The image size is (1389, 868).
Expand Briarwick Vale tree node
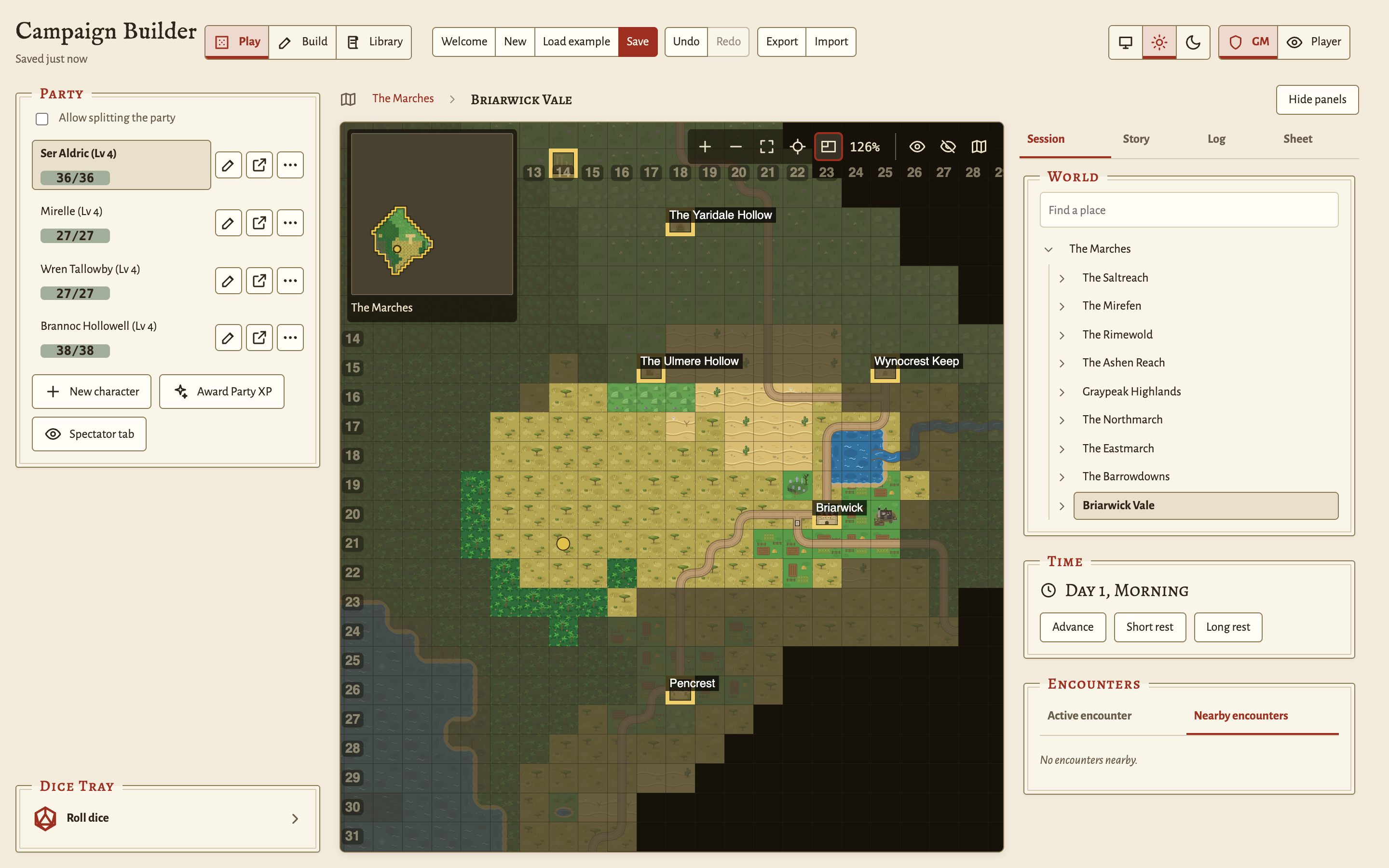tap(1062, 506)
